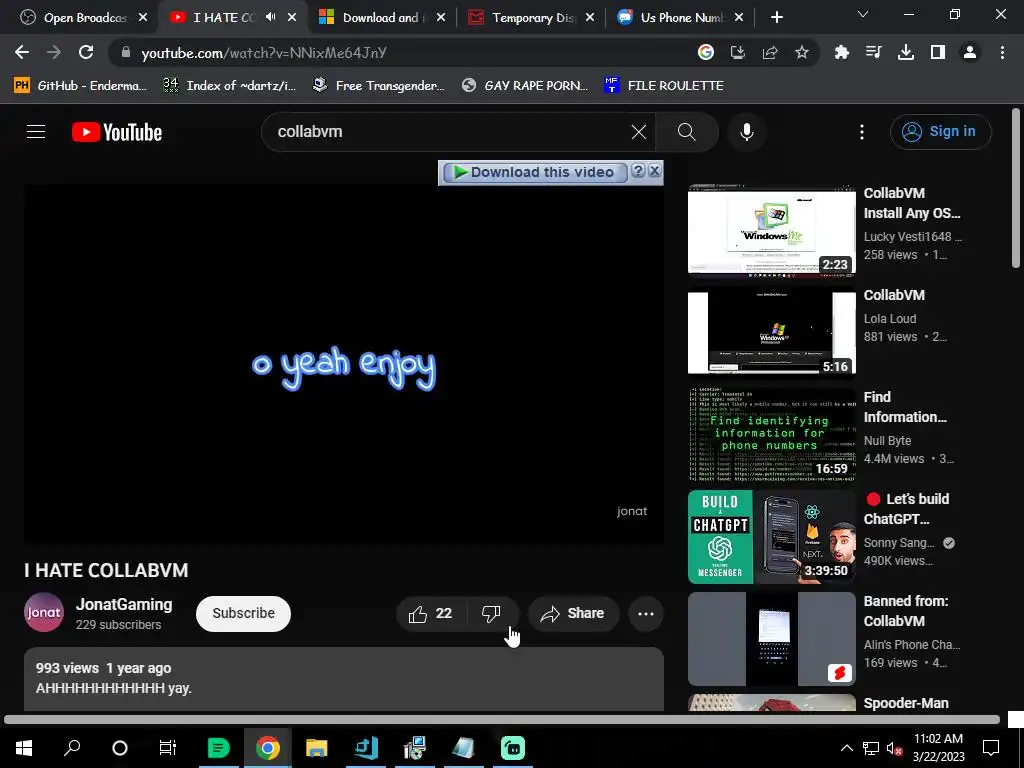Open Build ChatGPT Messenger thumbnail
This screenshot has height=768, width=1024.
(771, 537)
